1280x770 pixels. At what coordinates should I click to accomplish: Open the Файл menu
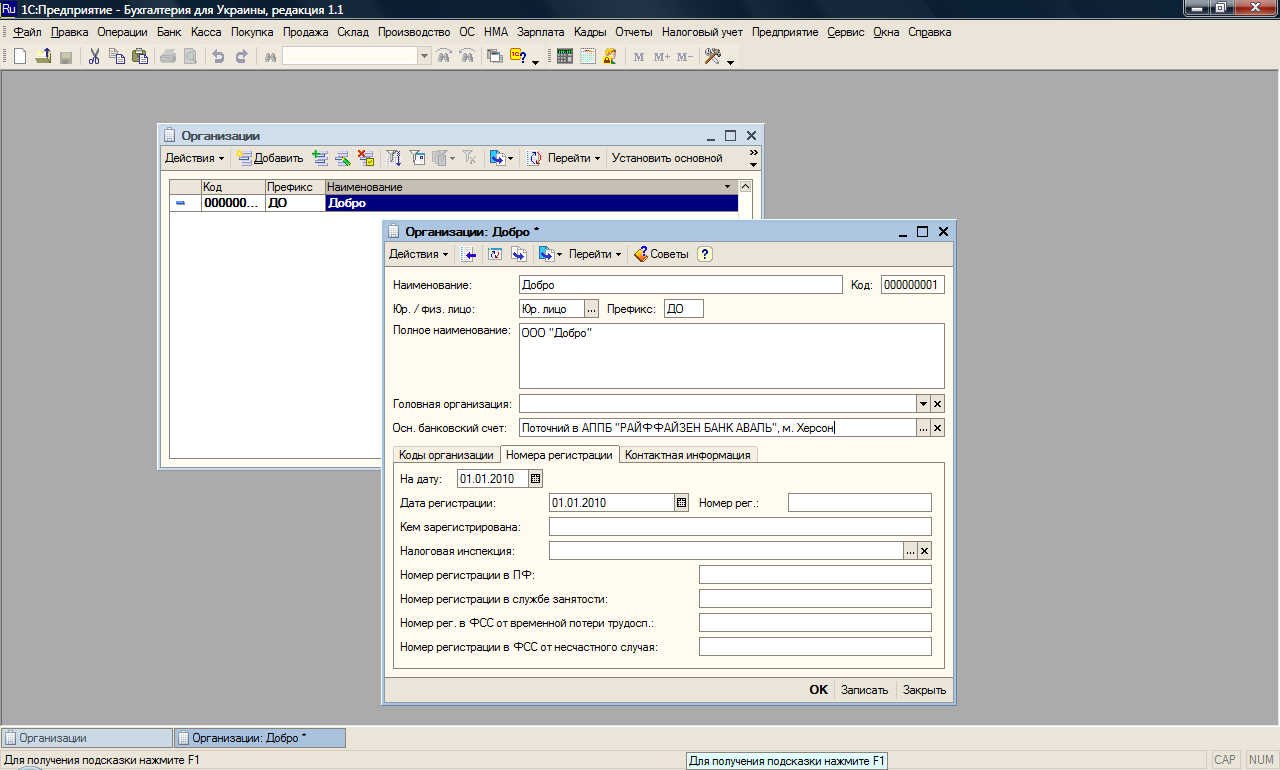(28, 32)
